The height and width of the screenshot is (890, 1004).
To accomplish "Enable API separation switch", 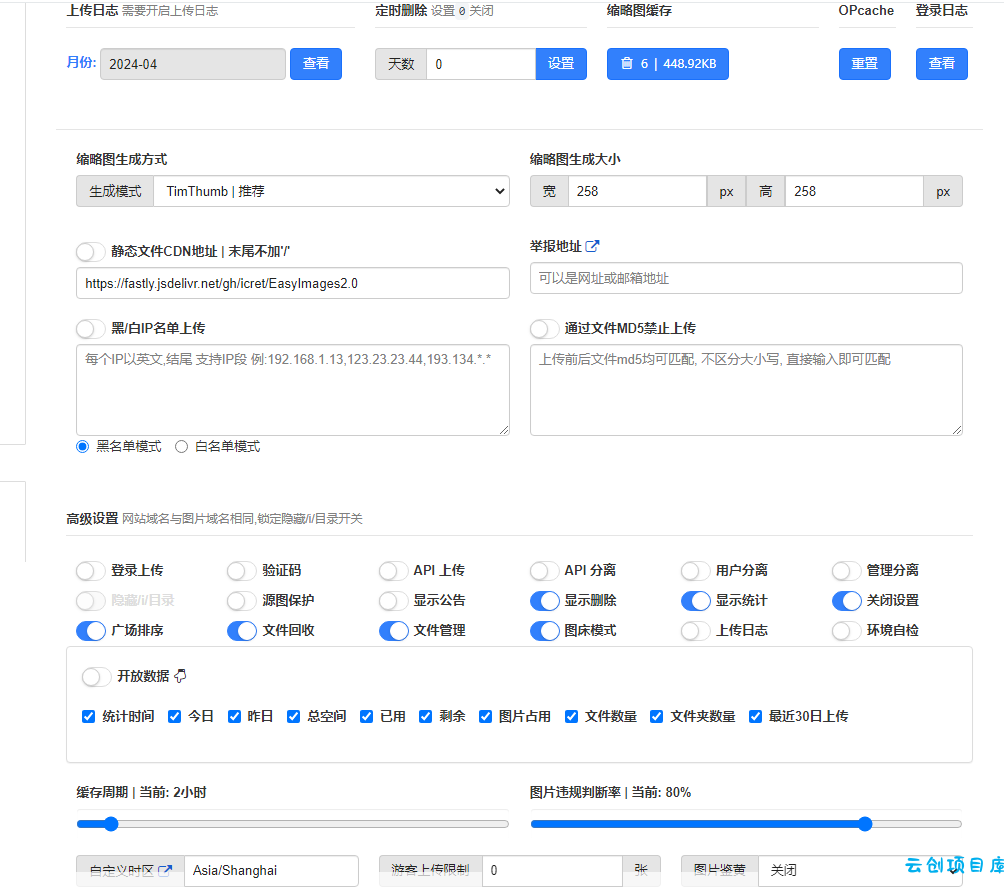I will coord(544,570).
